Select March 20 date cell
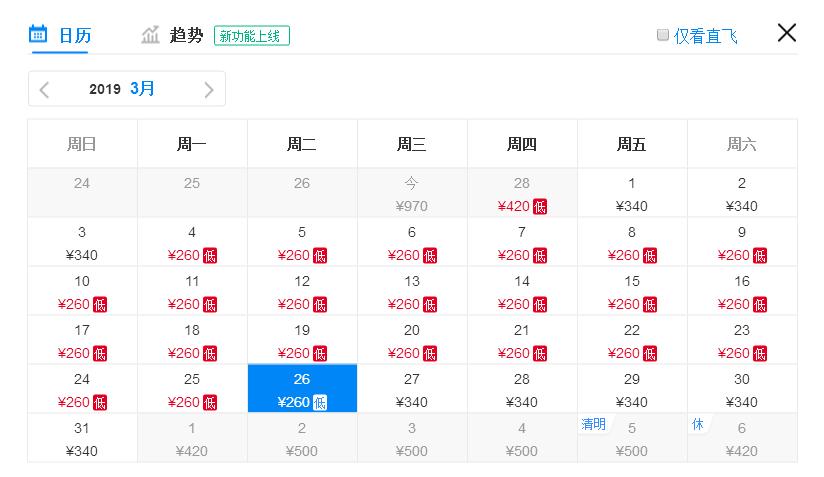824x477 pixels. [412, 340]
